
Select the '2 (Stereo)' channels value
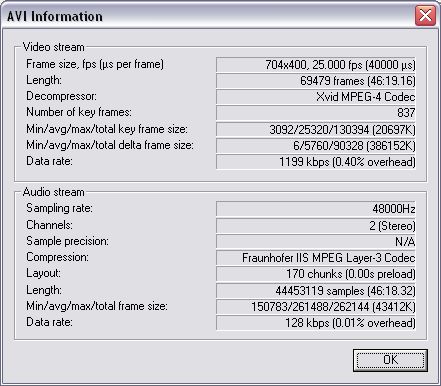click(316, 226)
